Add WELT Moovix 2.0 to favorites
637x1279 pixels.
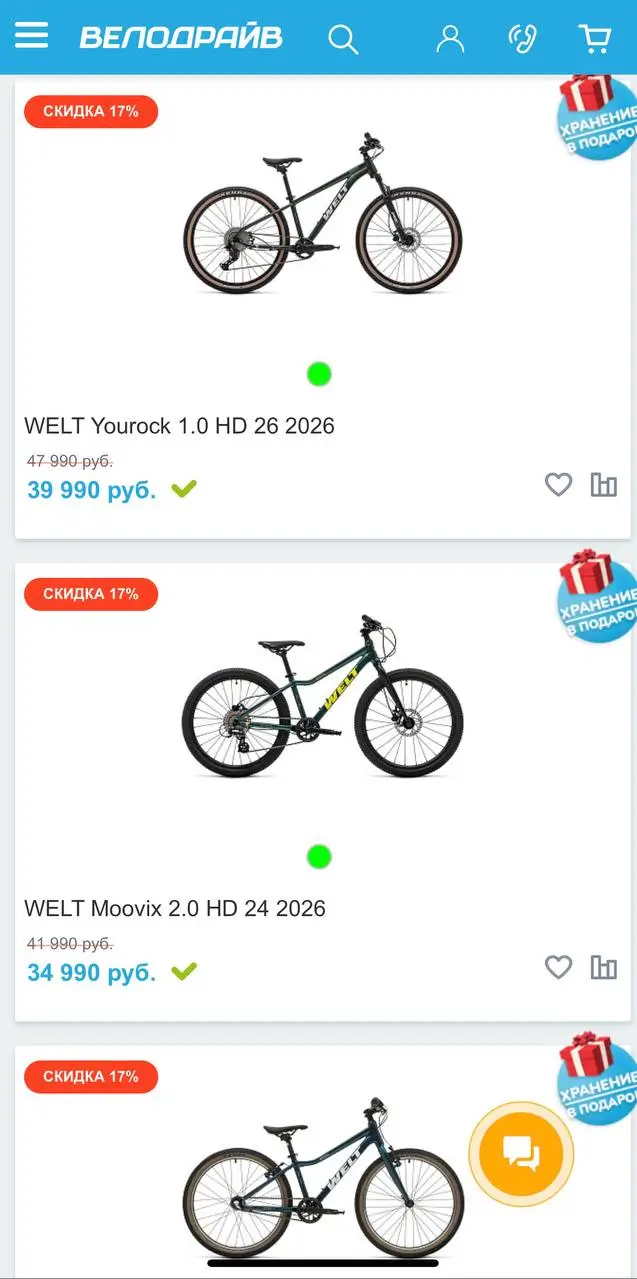[558, 967]
